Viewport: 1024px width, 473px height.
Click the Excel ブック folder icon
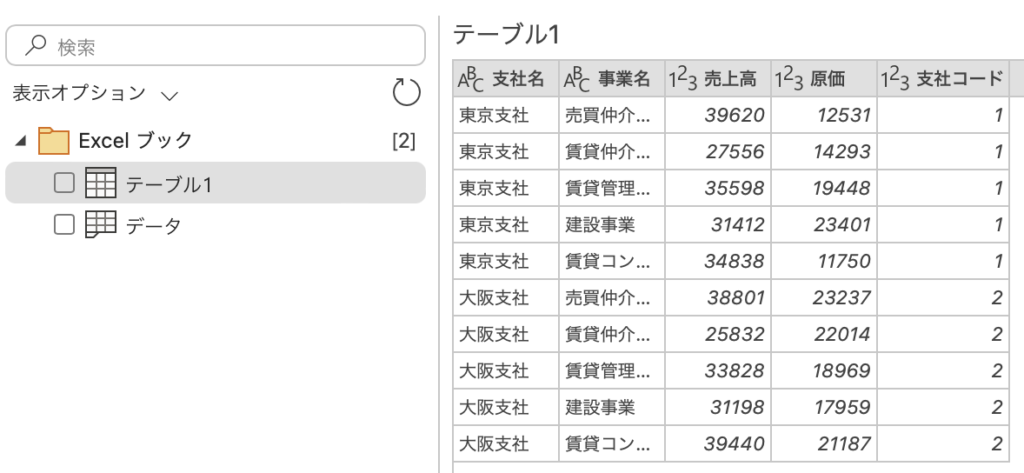[x=54, y=140]
